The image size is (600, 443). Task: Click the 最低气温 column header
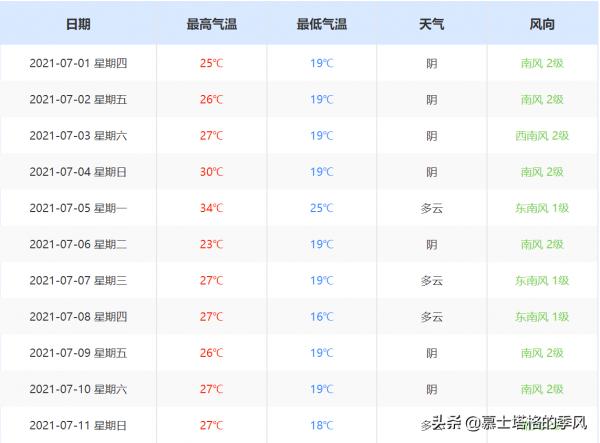[x=322, y=24]
